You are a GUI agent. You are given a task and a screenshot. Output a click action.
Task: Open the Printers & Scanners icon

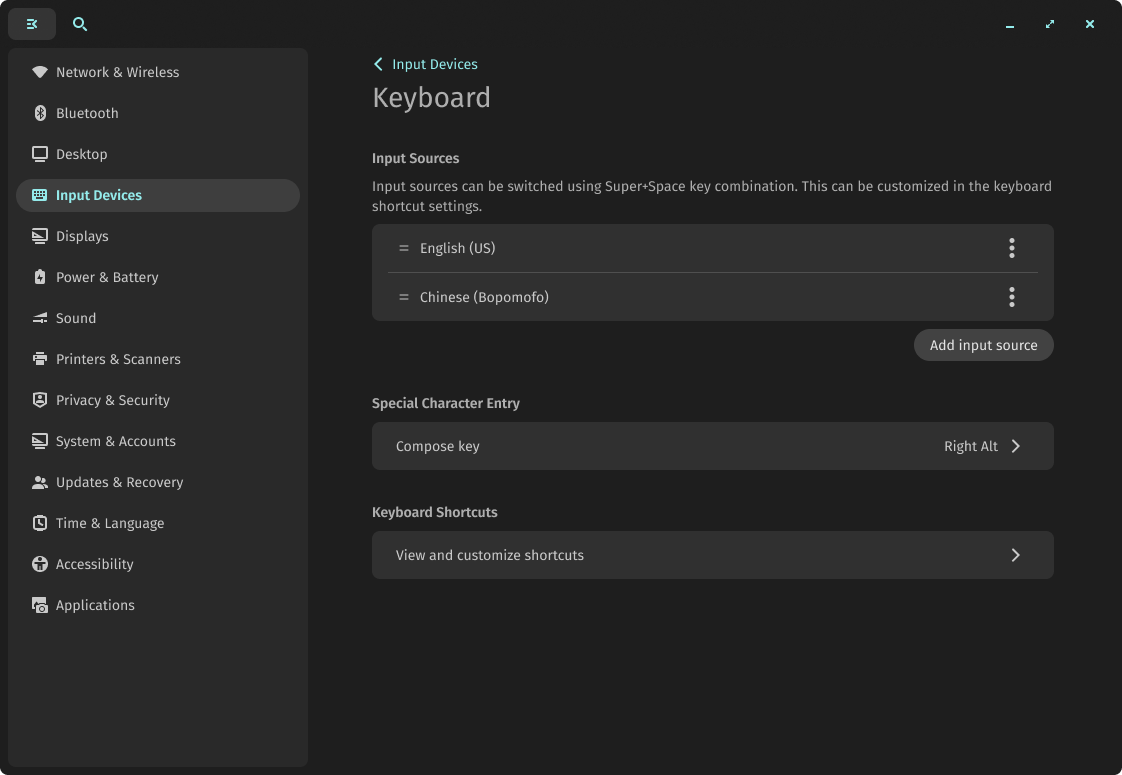(x=39, y=359)
